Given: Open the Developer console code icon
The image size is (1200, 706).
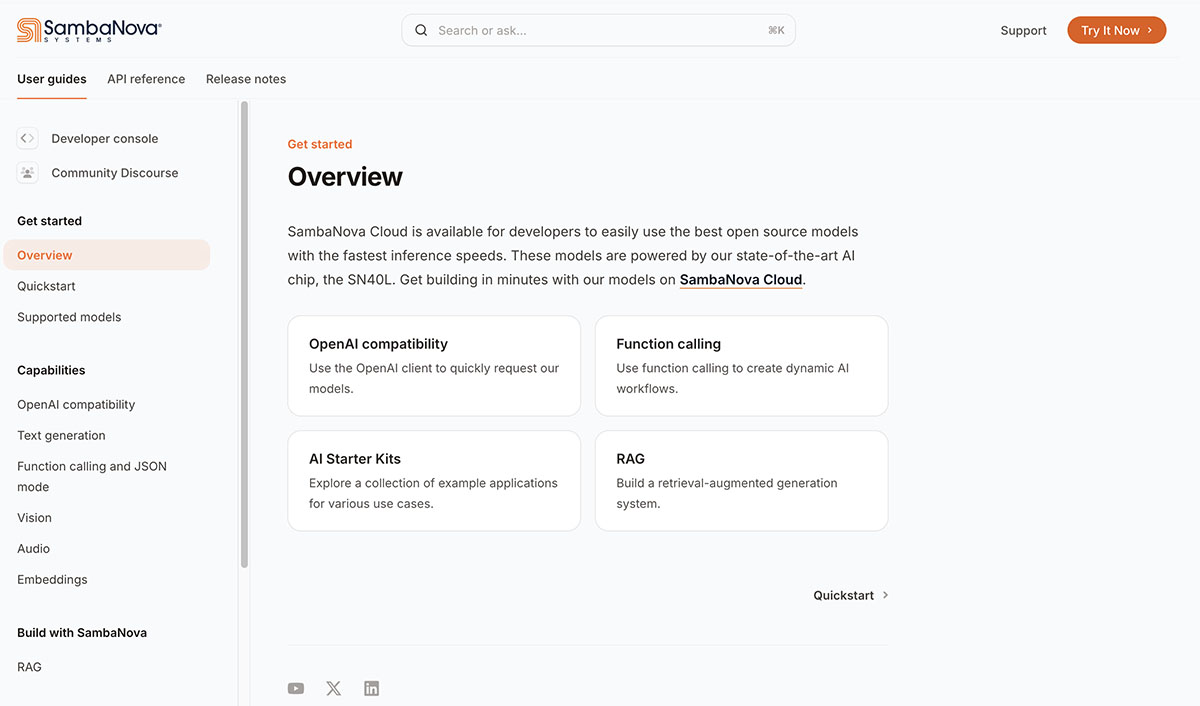Looking at the screenshot, I should pyautogui.click(x=27, y=138).
